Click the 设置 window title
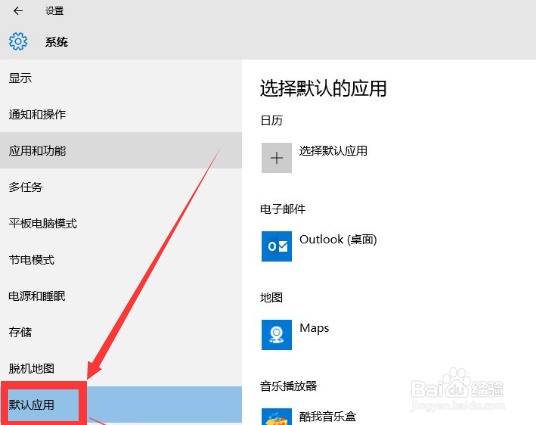The height and width of the screenshot is (425, 536). point(55,11)
